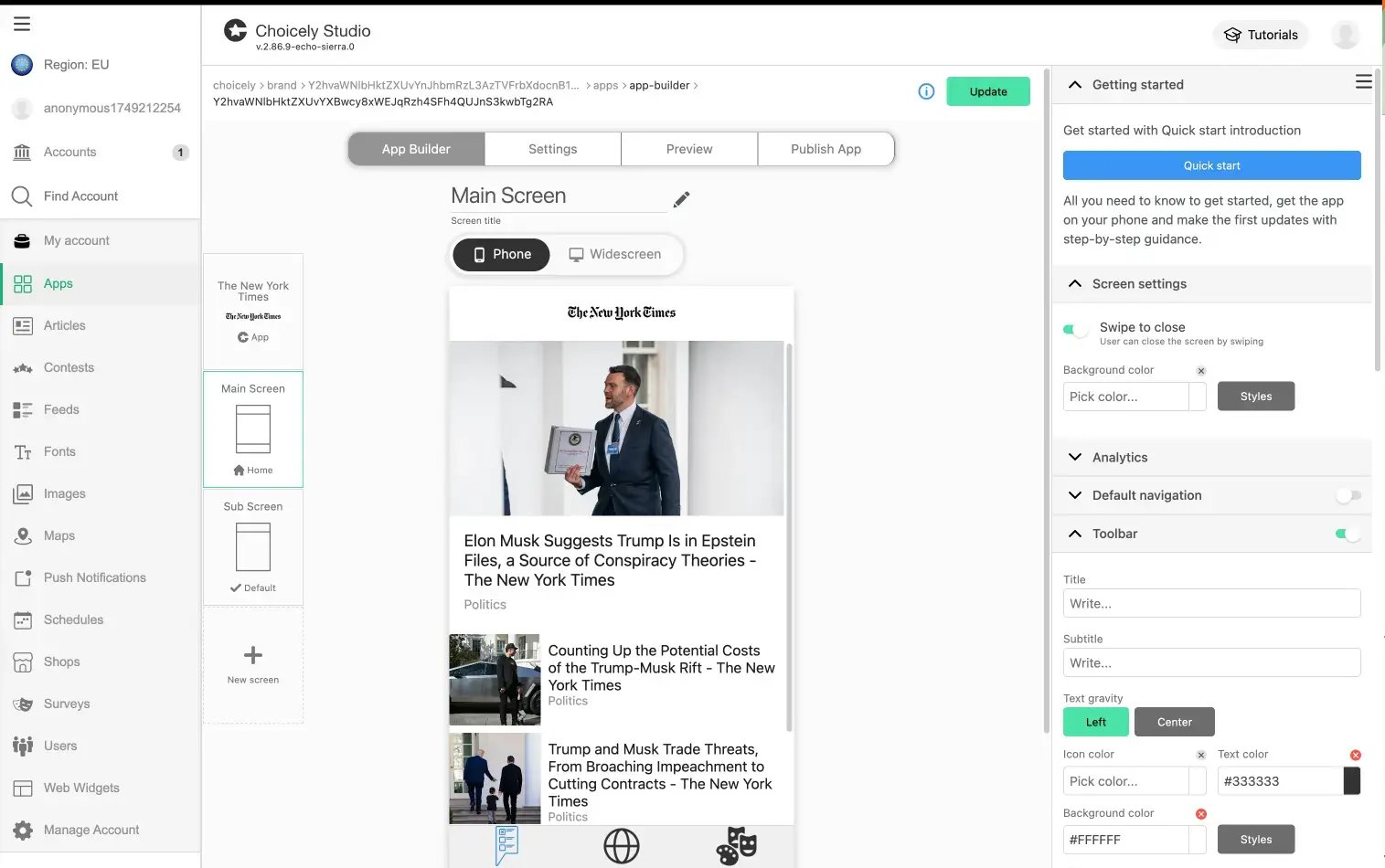Select the Sub Screen thumbnail

pos(253,547)
